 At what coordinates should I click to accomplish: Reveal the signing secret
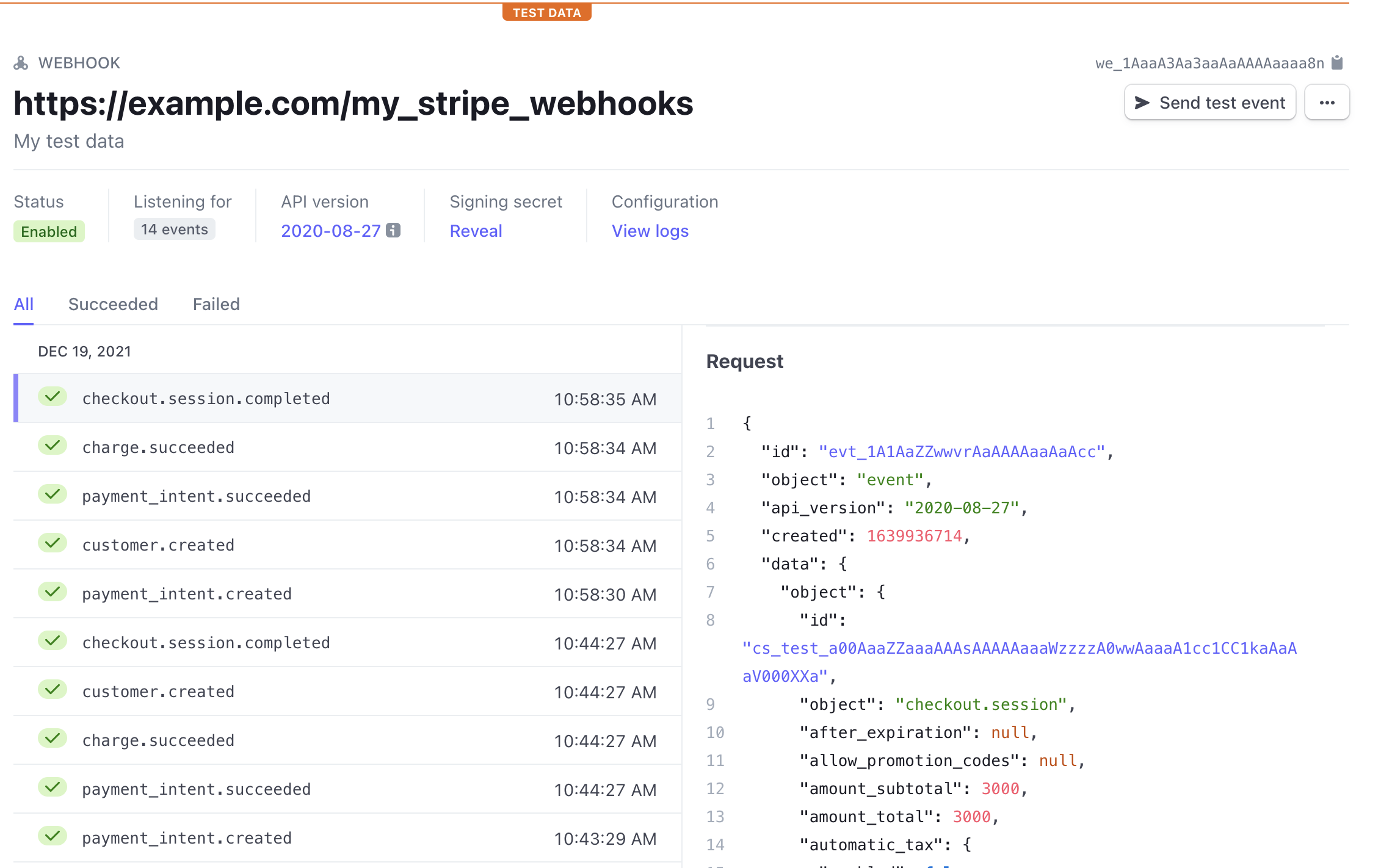click(476, 231)
